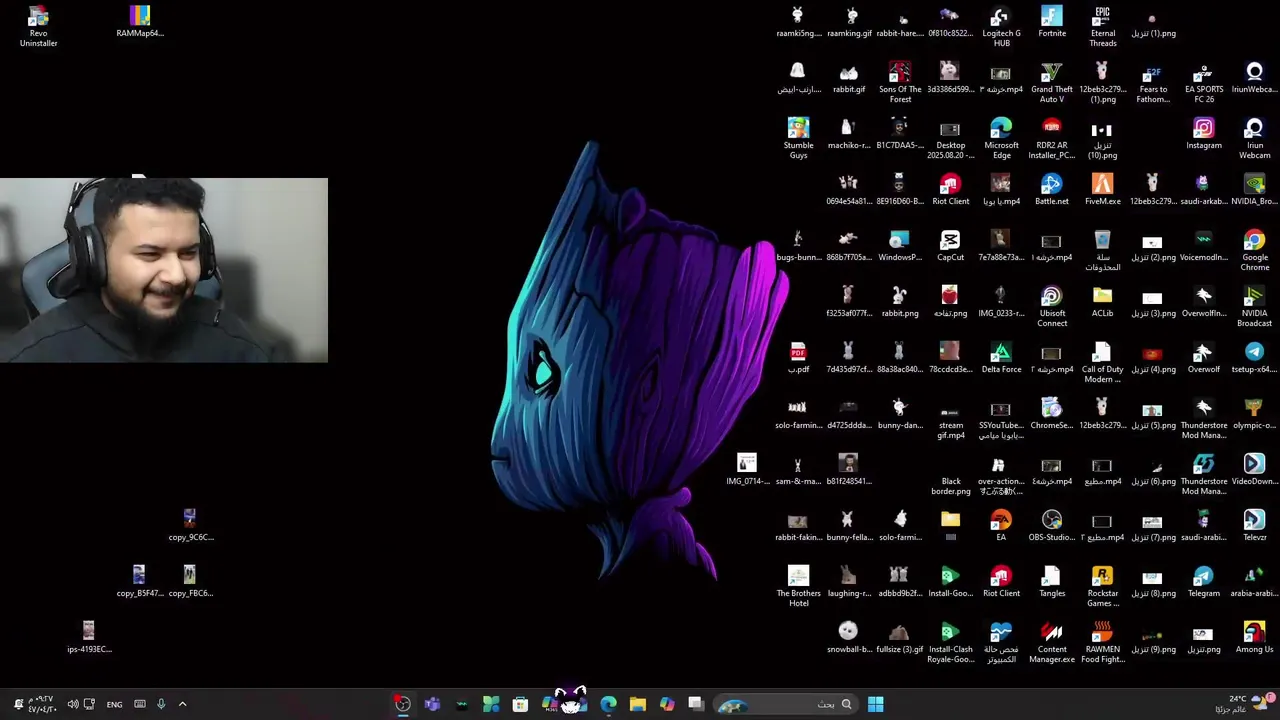The height and width of the screenshot is (720, 1280).
Task: Toggle the tray microphone icon
Action: pos(161,704)
